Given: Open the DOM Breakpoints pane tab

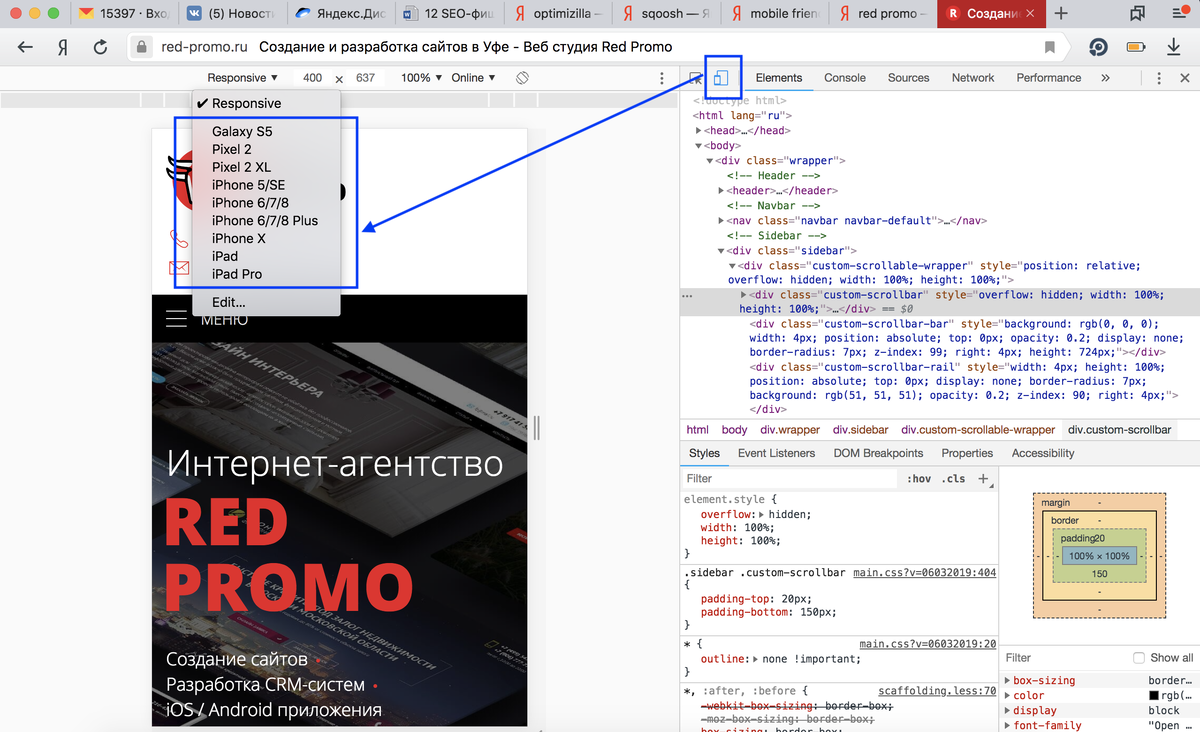Looking at the screenshot, I should click(x=879, y=453).
